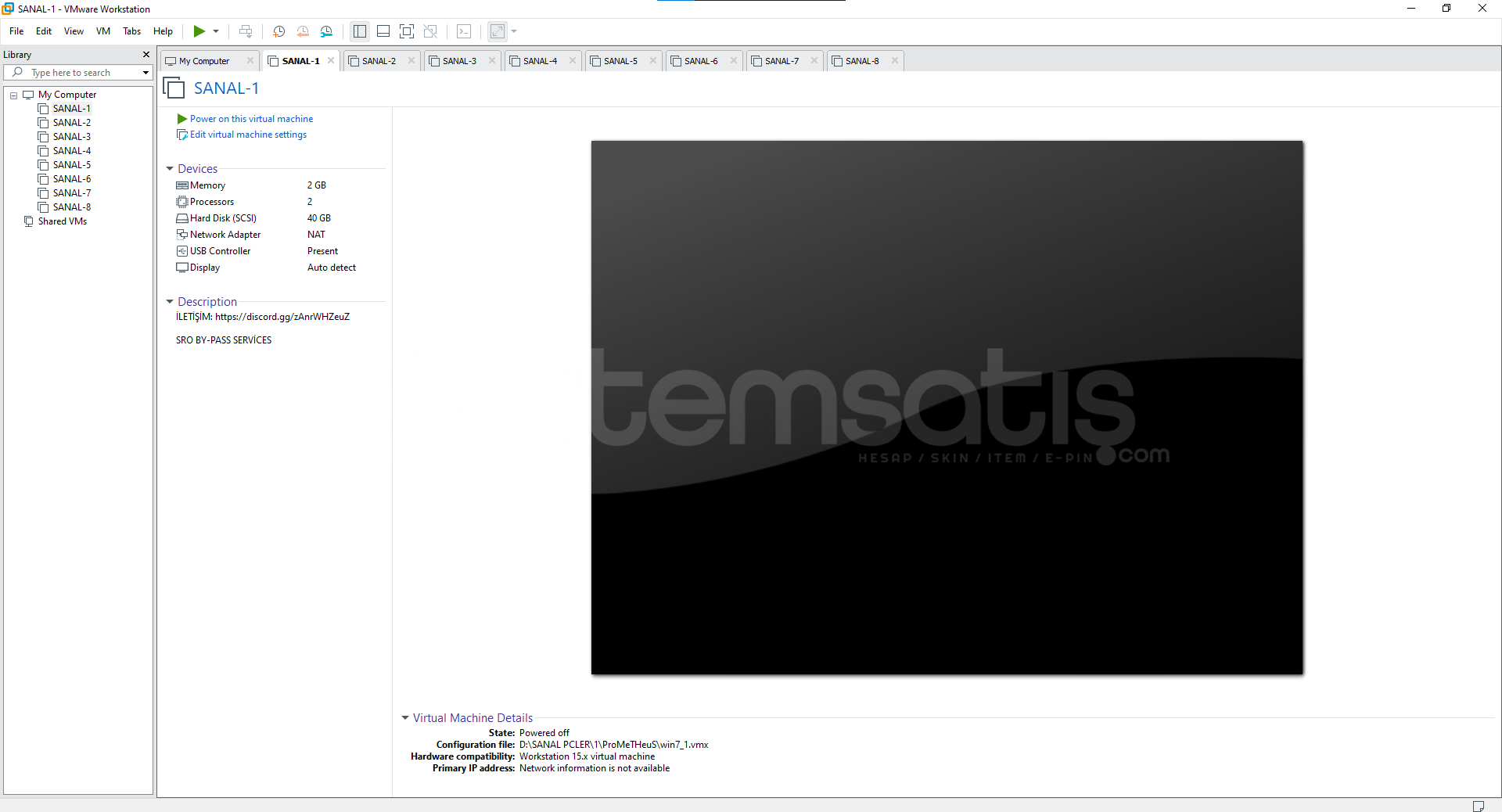Open the Edit menu
The height and width of the screenshot is (812, 1502).
pyautogui.click(x=44, y=31)
